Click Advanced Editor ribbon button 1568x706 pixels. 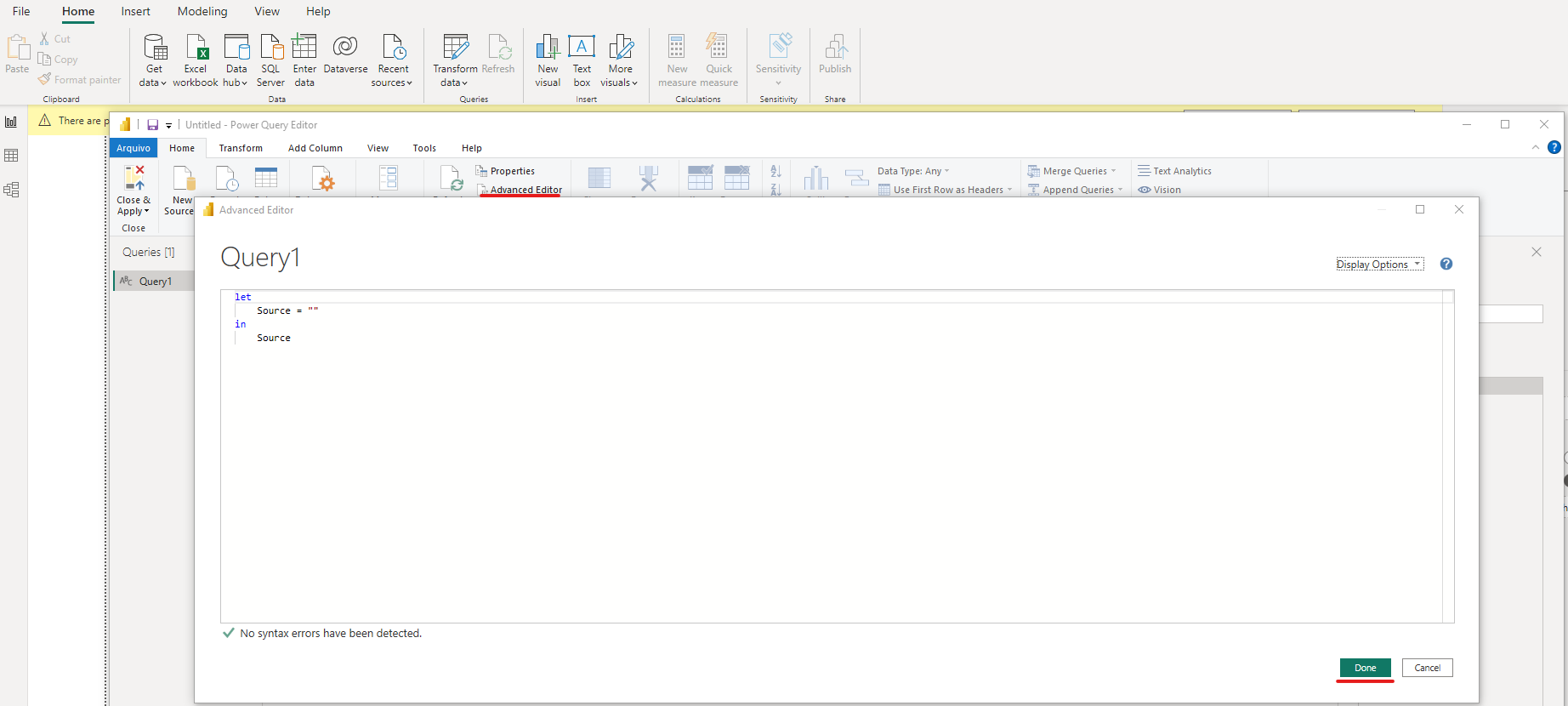click(520, 190)
